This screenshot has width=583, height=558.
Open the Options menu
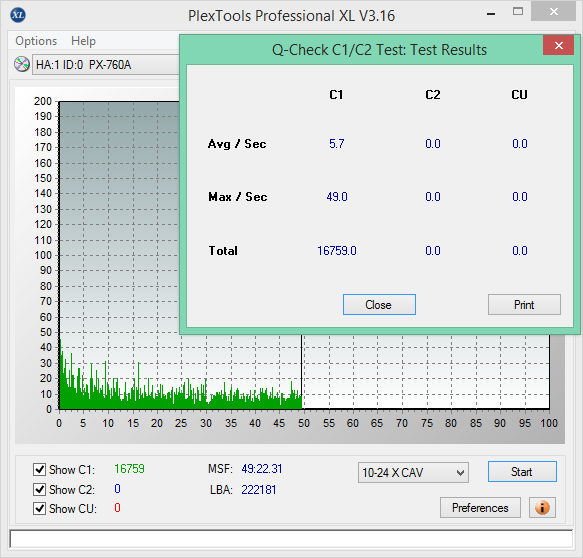[x=36, y=41]
